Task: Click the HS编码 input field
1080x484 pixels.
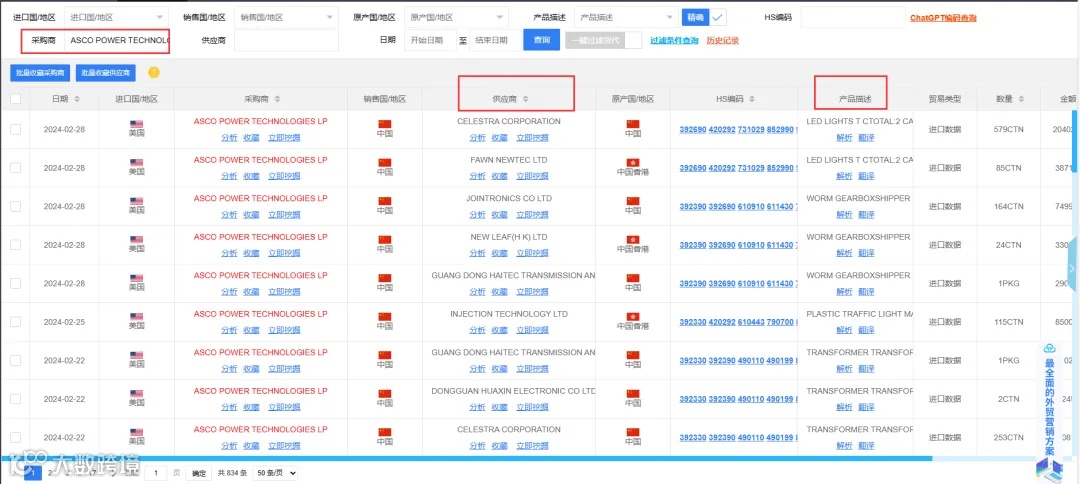Action: tap(853, 17)
